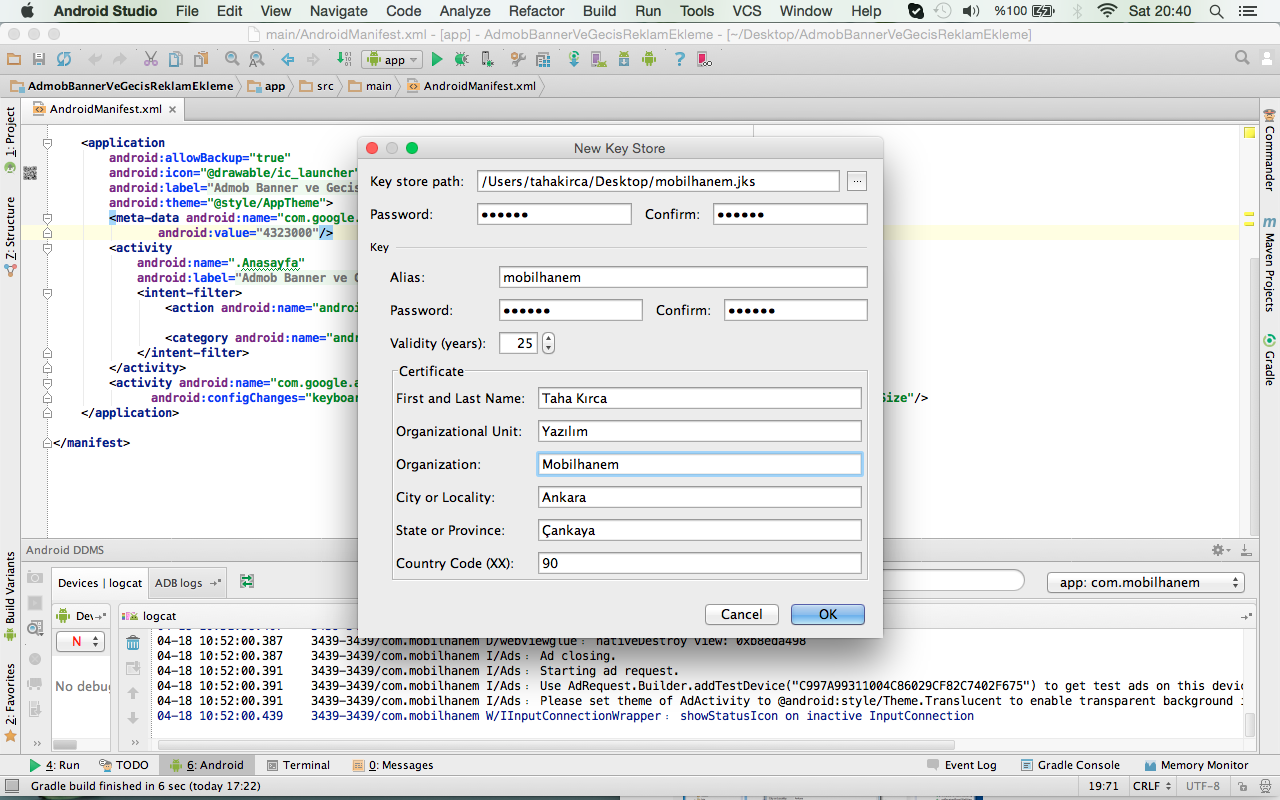Open the 0: Messages tool tab

393,765
